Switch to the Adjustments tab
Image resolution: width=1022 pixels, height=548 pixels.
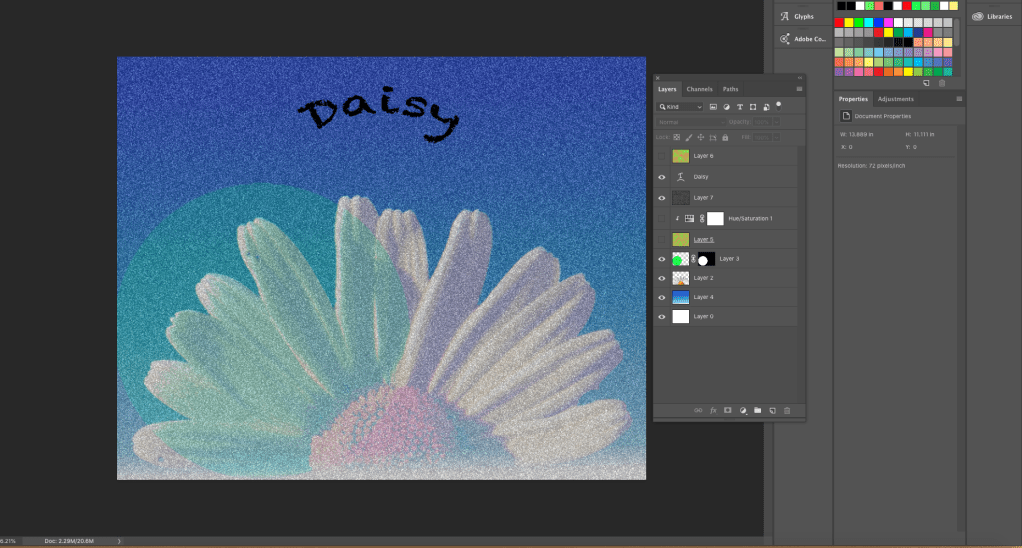(x=895, y=99)
